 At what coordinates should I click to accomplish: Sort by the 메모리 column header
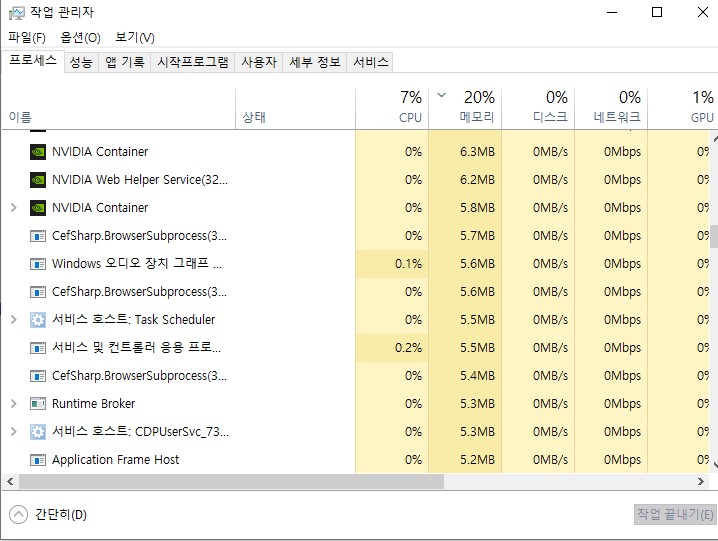[x=465, y=109]
